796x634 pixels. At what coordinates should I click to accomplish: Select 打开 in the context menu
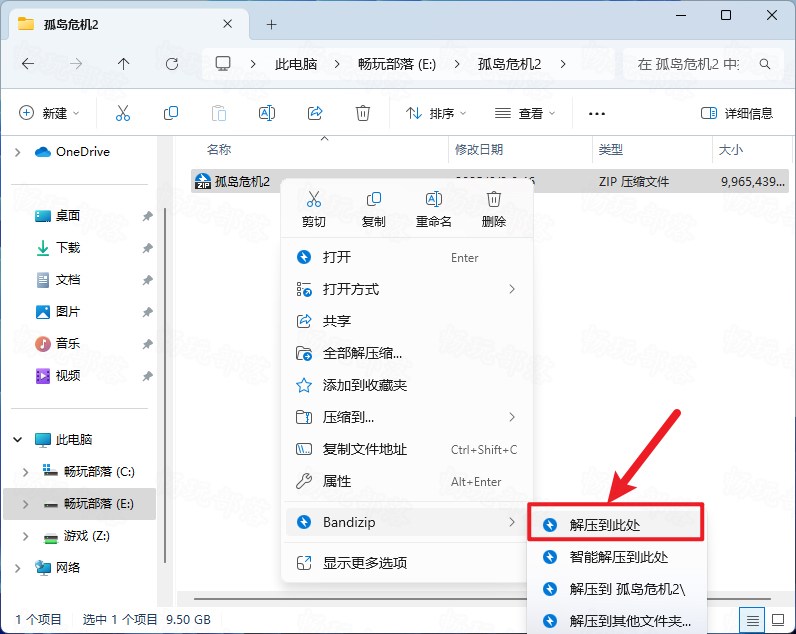(407, 257)
